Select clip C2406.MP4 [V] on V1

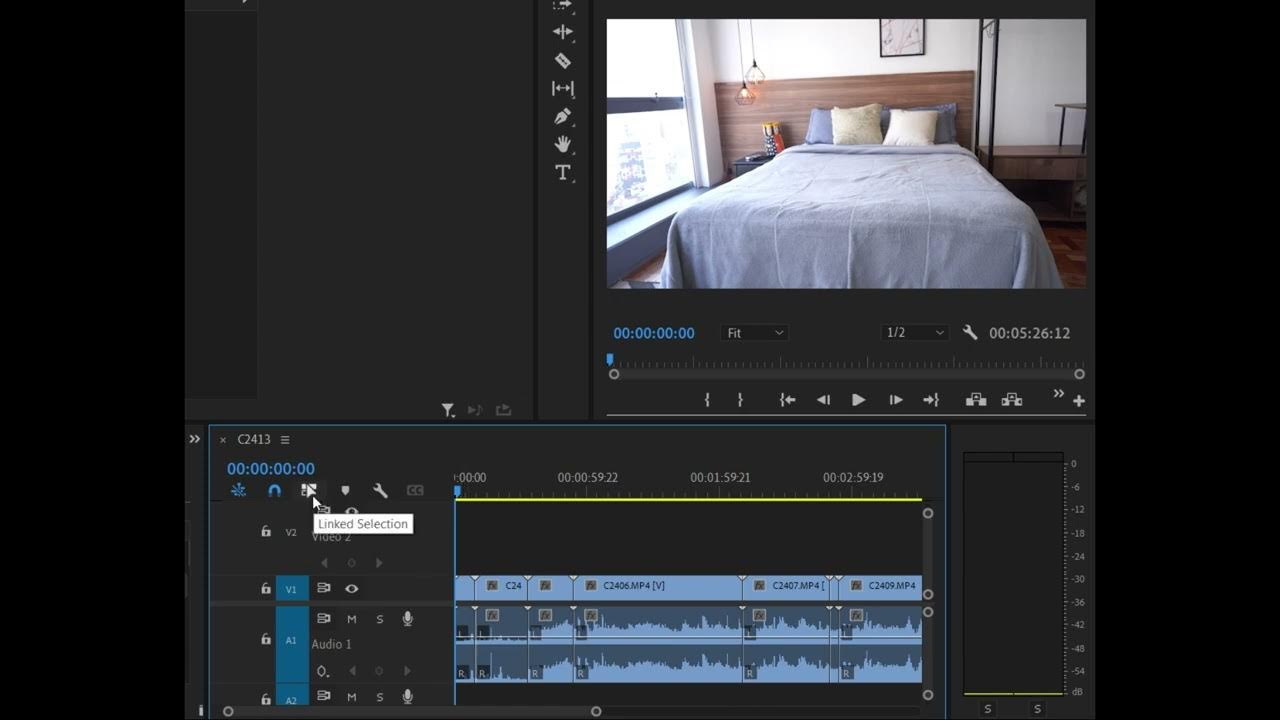click(658, 588)
